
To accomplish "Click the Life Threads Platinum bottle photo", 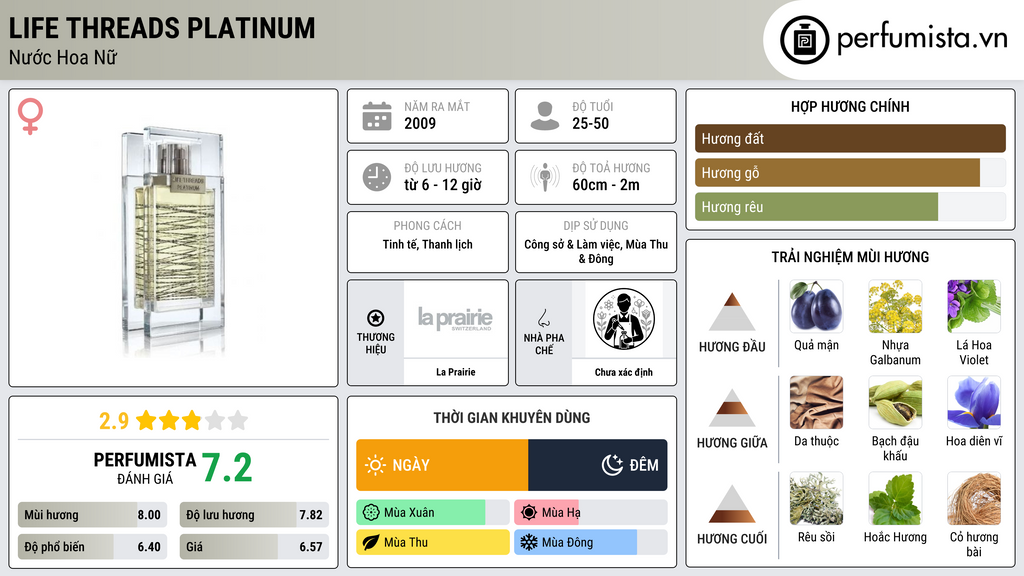I will [x=173, y=238].
